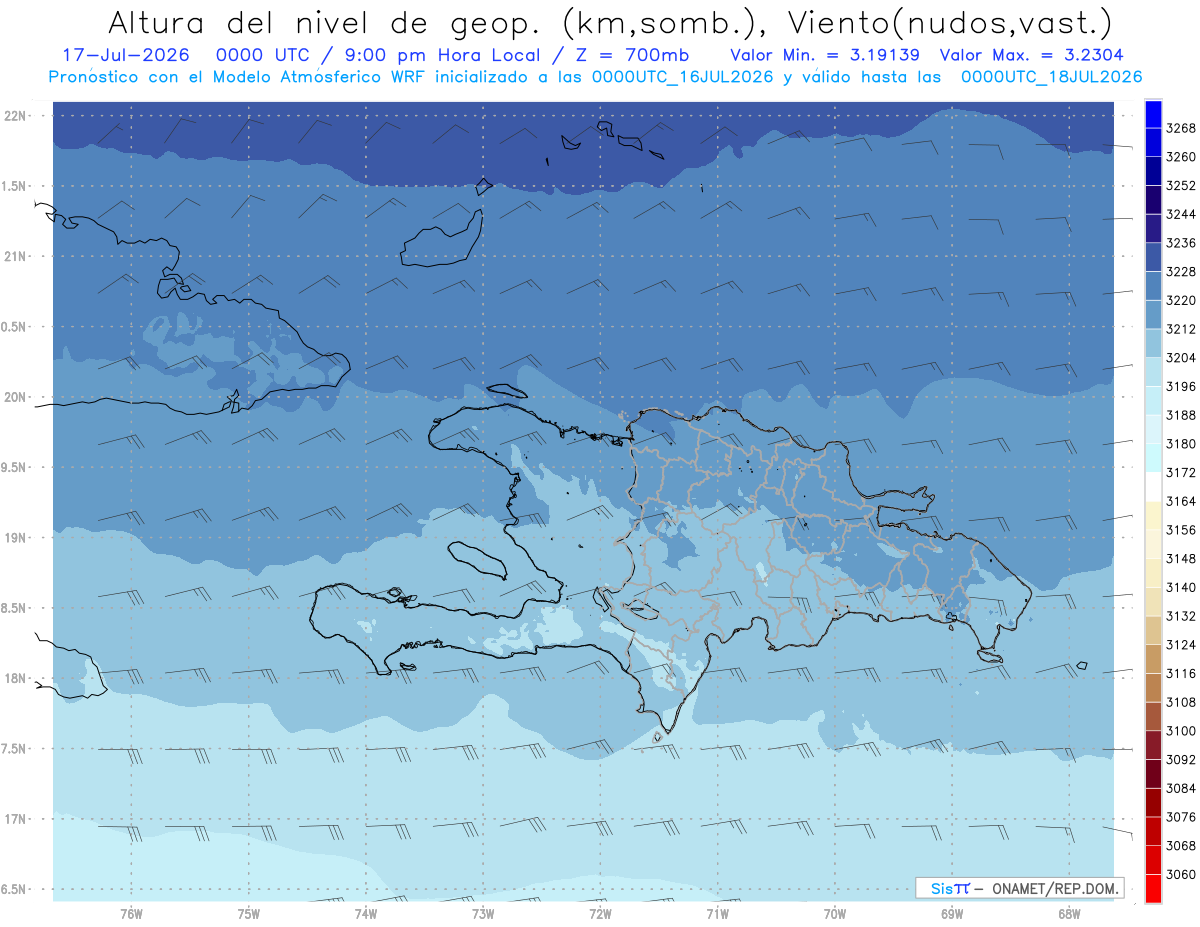Click legend value '3212'

tap(1181, 329)
